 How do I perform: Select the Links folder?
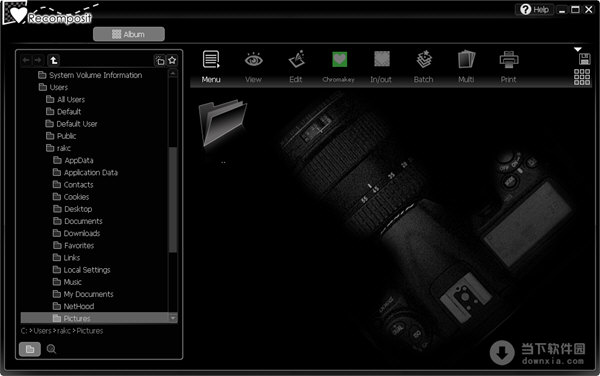point(67,257)
